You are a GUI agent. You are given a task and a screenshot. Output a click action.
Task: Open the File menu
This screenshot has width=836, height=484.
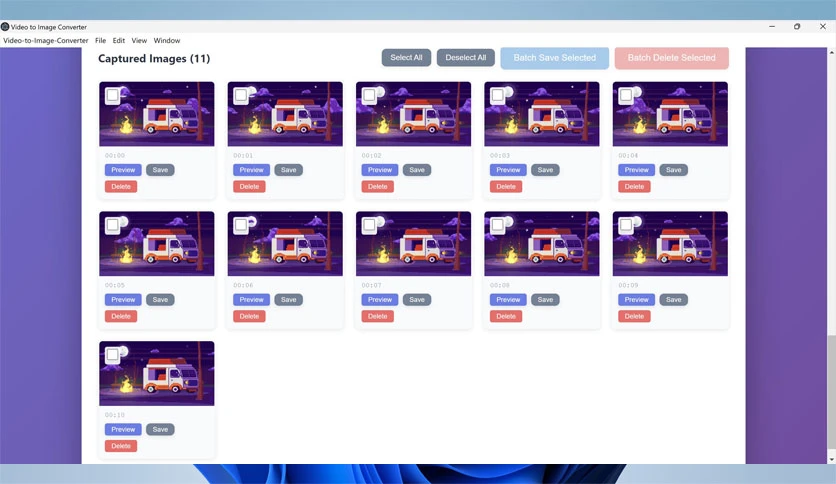pyautogui.click(x=100, y=41)
